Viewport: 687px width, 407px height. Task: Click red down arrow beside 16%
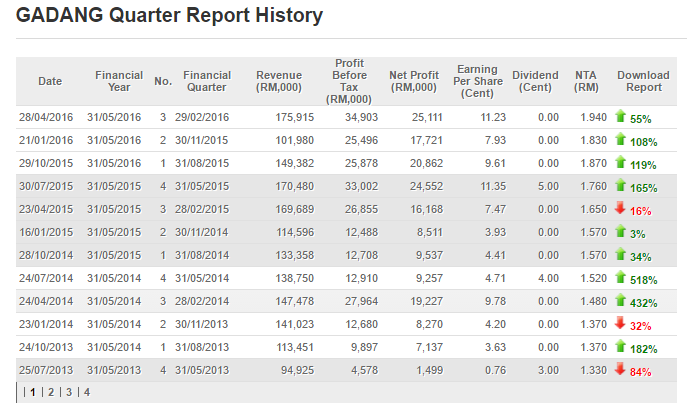(x=620, y=208)
